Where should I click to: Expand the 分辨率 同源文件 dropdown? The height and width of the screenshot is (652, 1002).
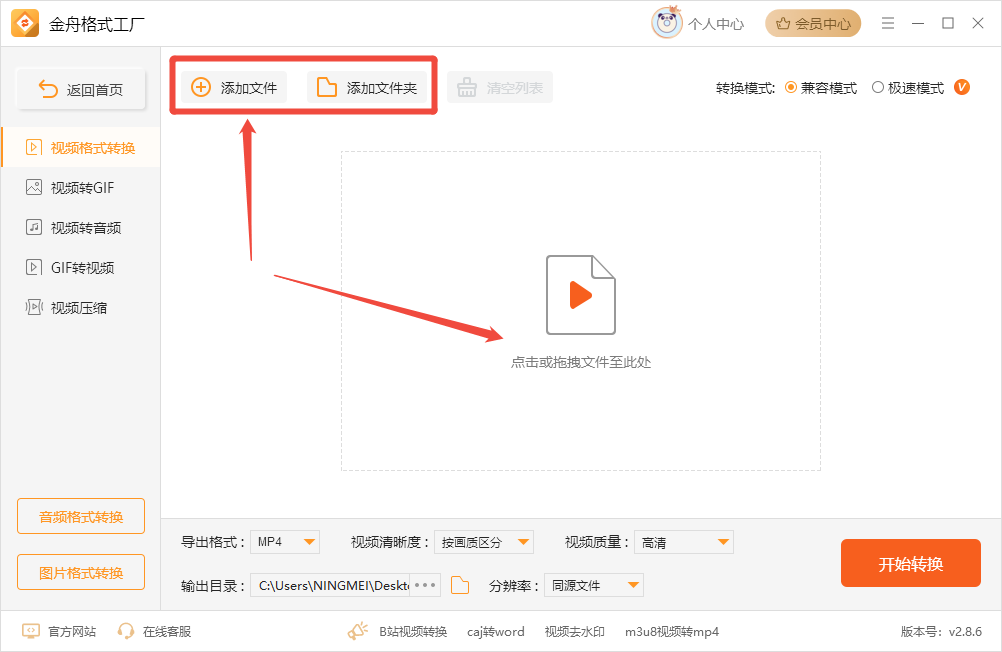[x=594, y=586]
